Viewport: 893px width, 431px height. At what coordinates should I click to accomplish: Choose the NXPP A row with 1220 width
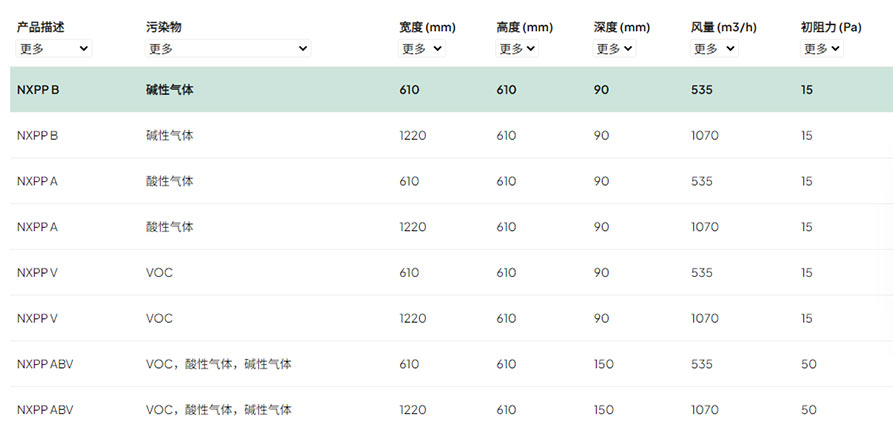point(451,227)
